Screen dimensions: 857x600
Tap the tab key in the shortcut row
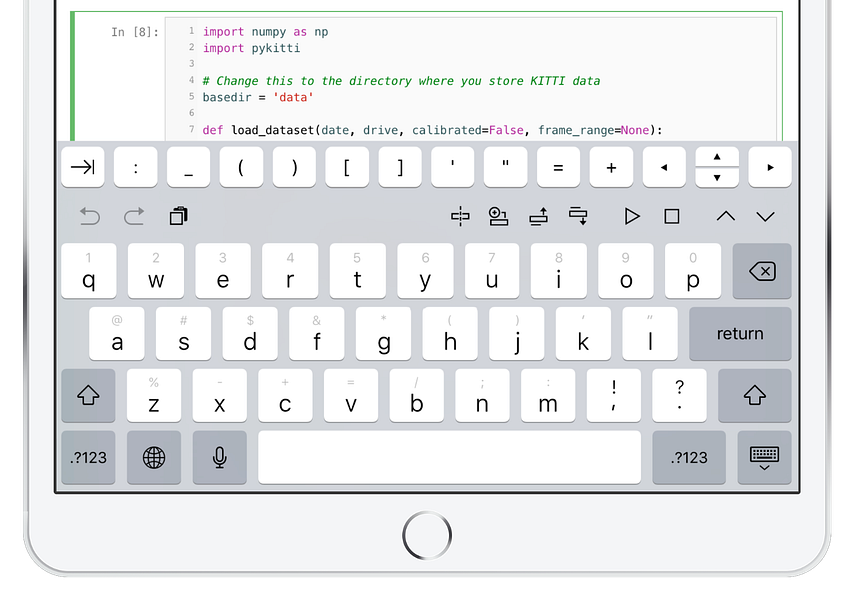[x=83, y=167]
